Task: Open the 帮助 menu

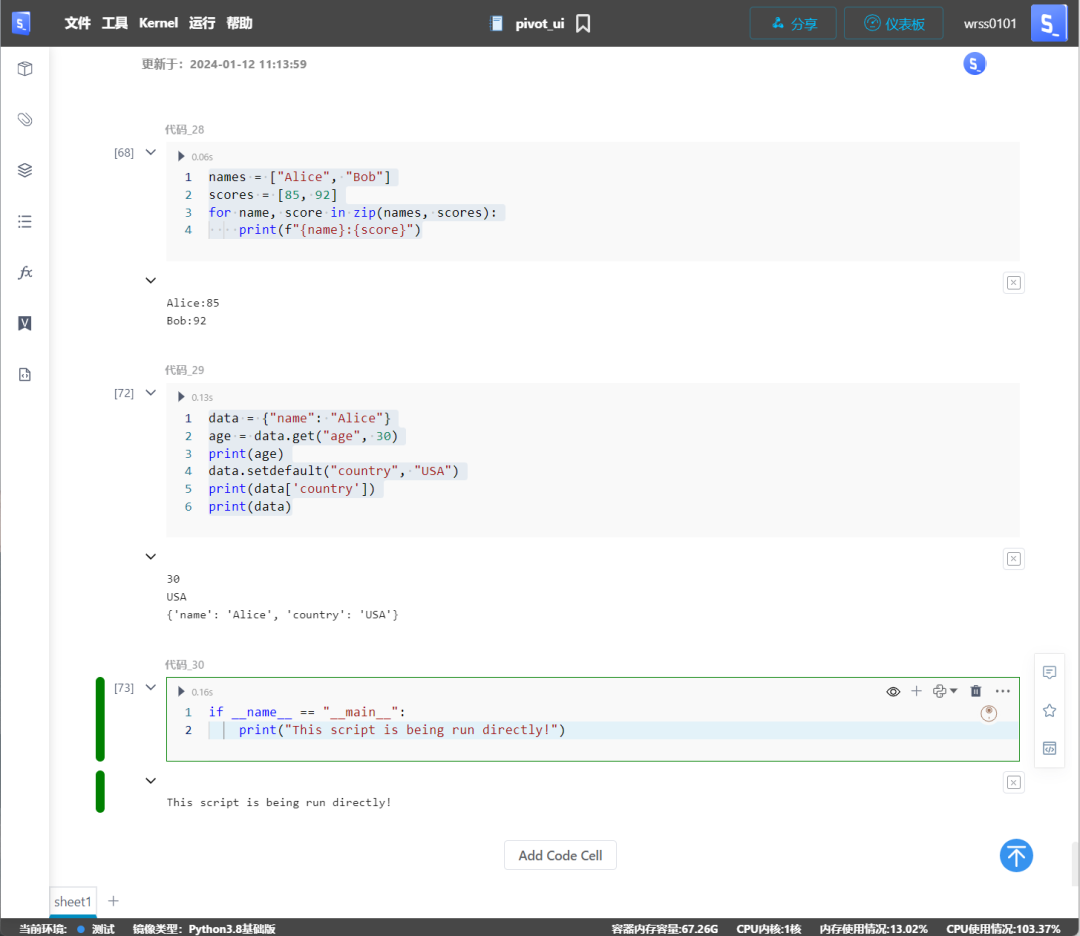Action: 239,23
